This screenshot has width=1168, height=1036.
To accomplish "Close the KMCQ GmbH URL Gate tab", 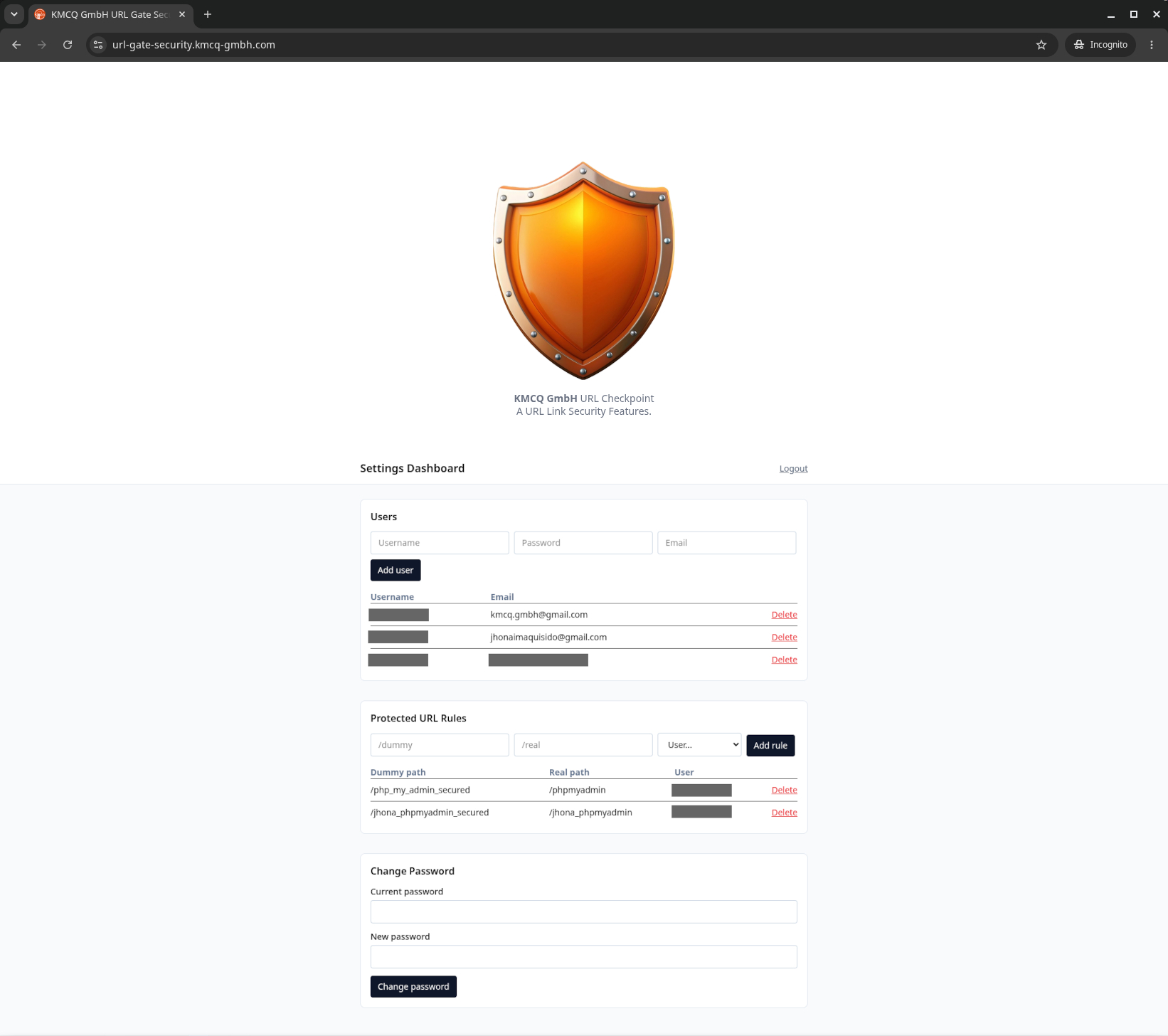I will click(182, 14).
